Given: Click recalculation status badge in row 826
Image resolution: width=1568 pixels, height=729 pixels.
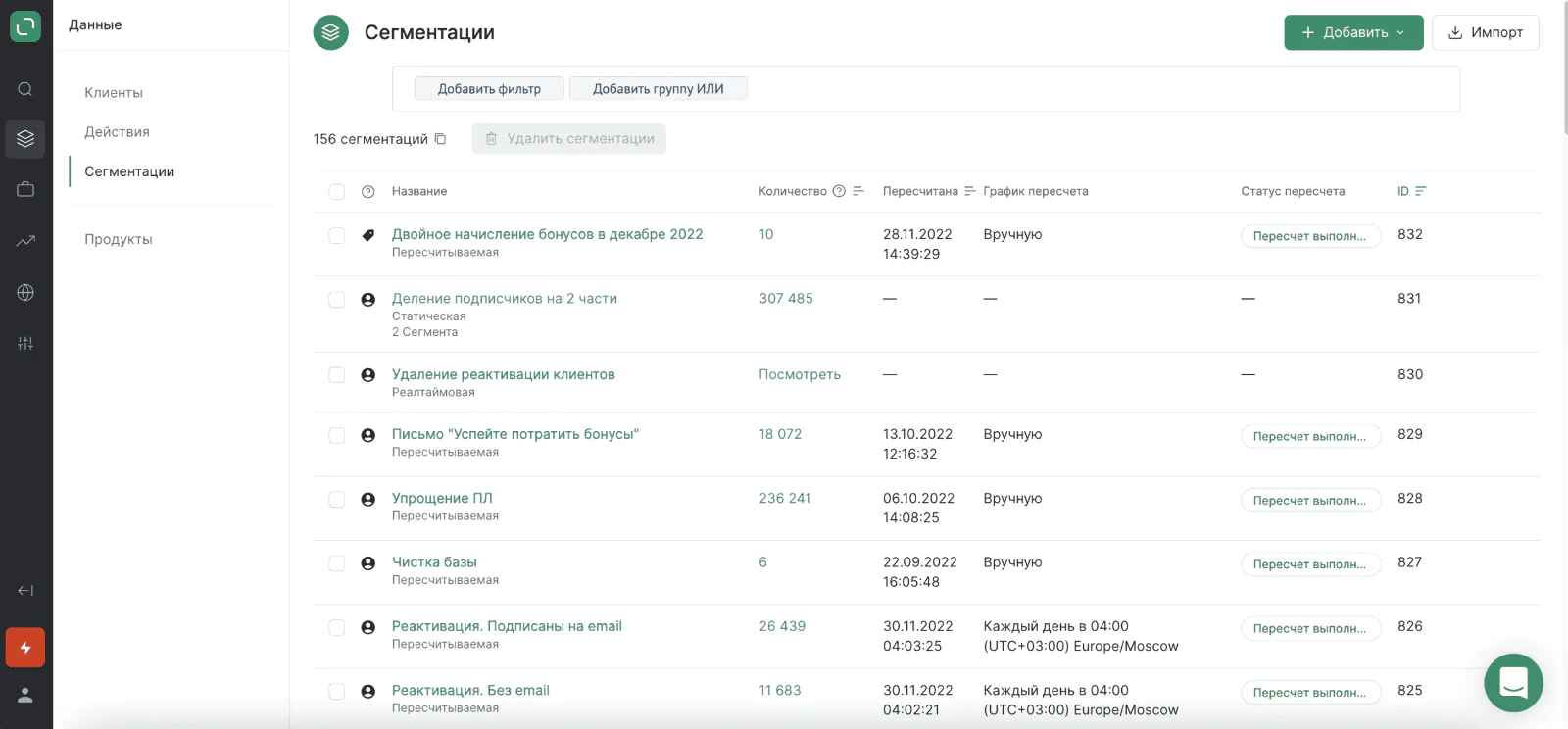Looking at the screenshot, I should point(1310,628).
